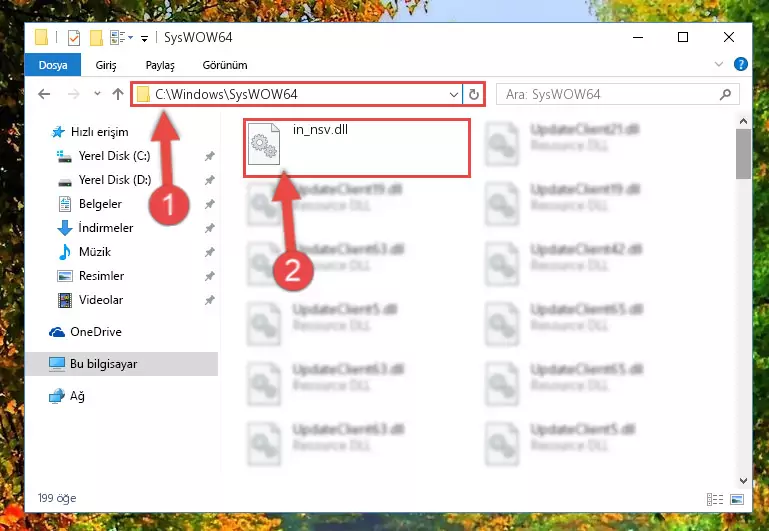Screen dimensions: 769x531
Task: Go back with the left arrow button
Action: [x=44, y=94]
